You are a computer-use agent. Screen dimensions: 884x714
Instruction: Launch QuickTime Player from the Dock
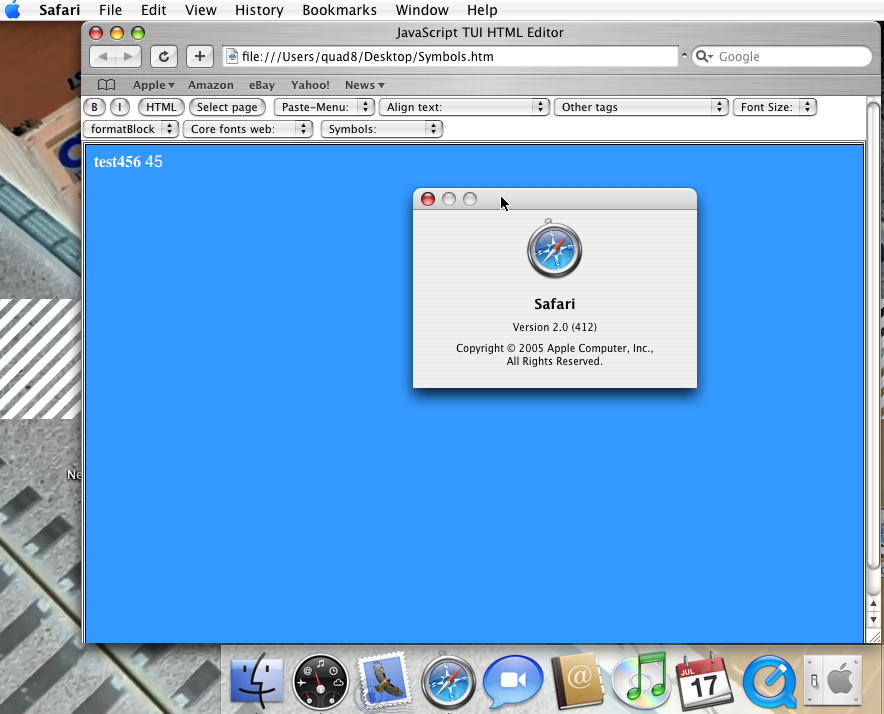770,681
